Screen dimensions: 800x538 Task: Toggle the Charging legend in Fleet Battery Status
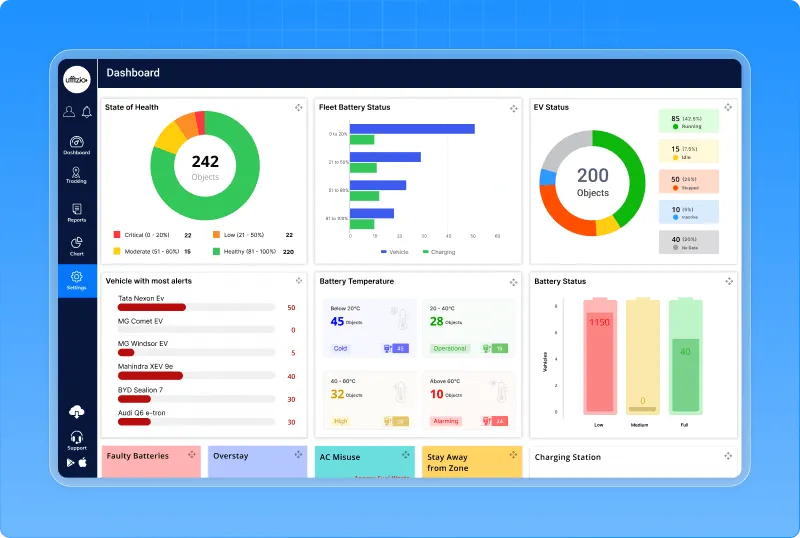pyautogui.click(x=438, y=252)
